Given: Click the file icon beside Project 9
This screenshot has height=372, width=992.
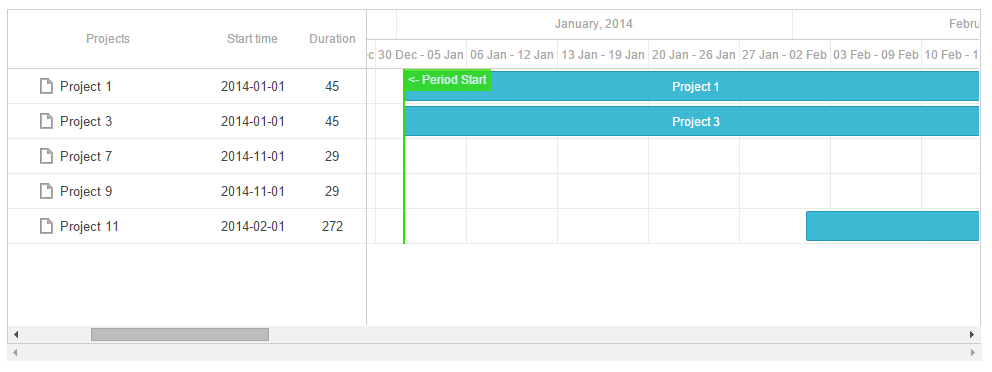Looking at the screenshot, I should (x=46, y=190).
